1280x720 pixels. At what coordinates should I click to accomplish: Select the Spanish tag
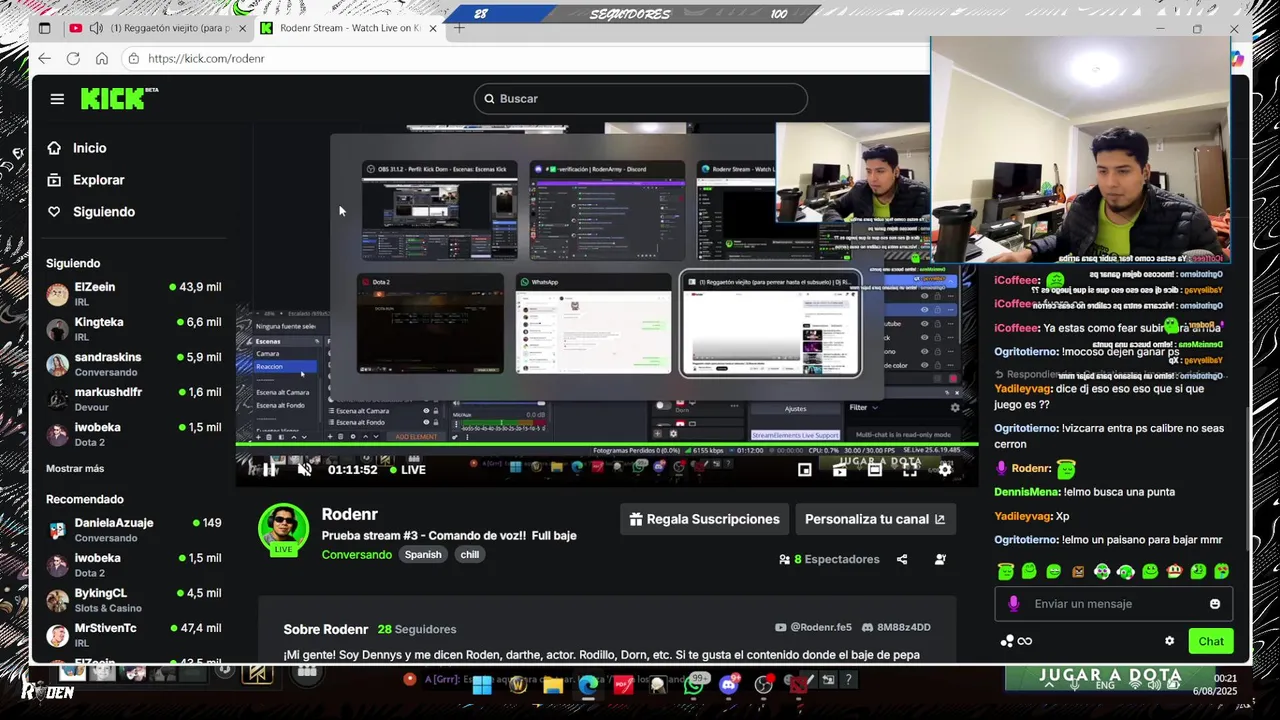click(423, 555)
